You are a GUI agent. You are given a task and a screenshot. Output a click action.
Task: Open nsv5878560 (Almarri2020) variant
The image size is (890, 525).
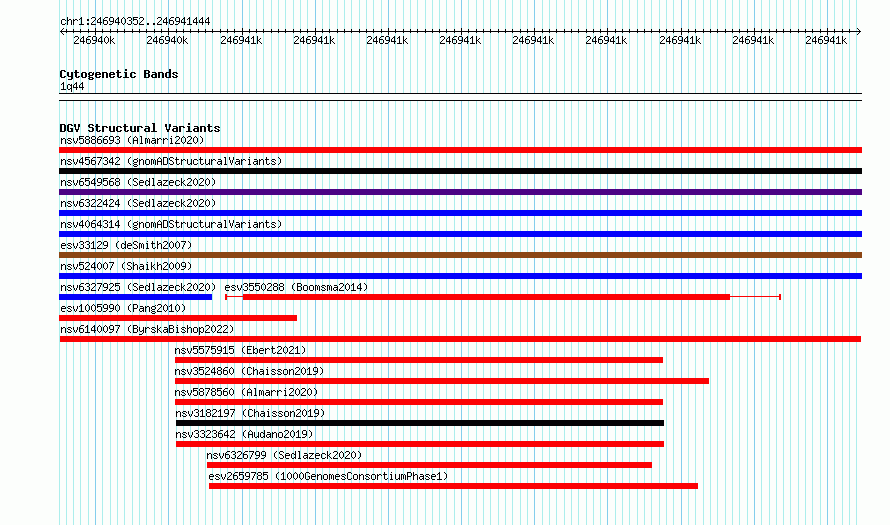pyautogui.click(x=246, y=392)
